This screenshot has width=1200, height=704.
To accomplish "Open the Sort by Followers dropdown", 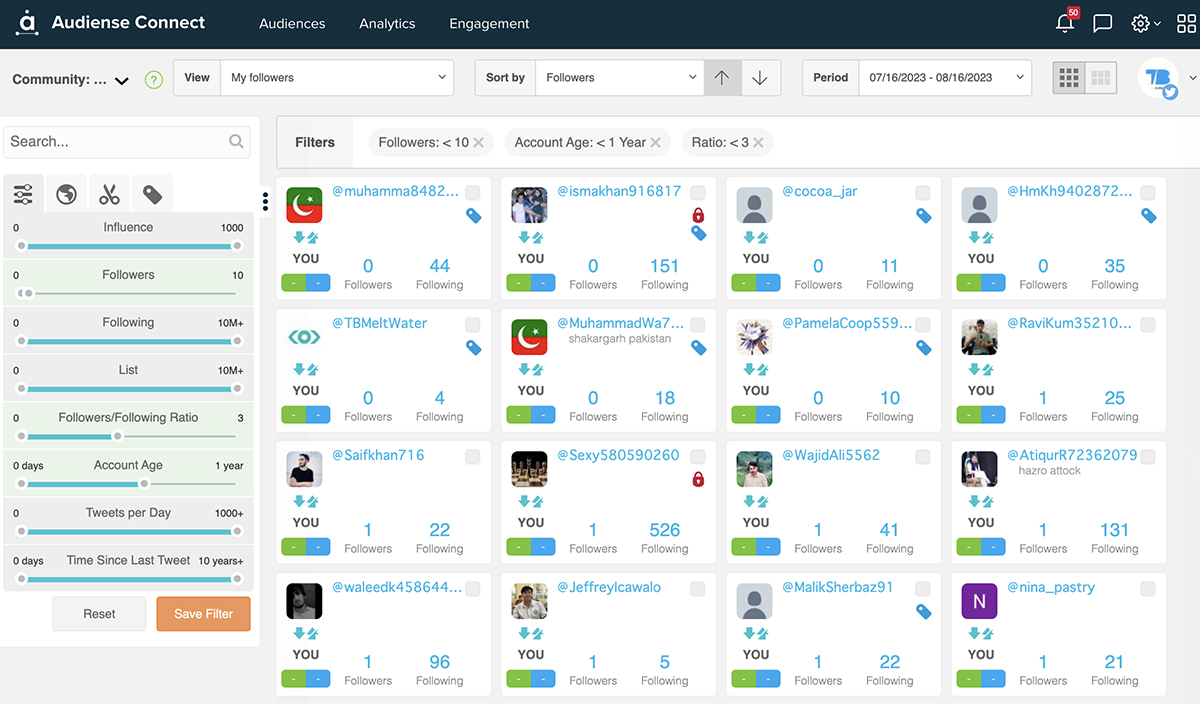I will click(x=620, y=77).
